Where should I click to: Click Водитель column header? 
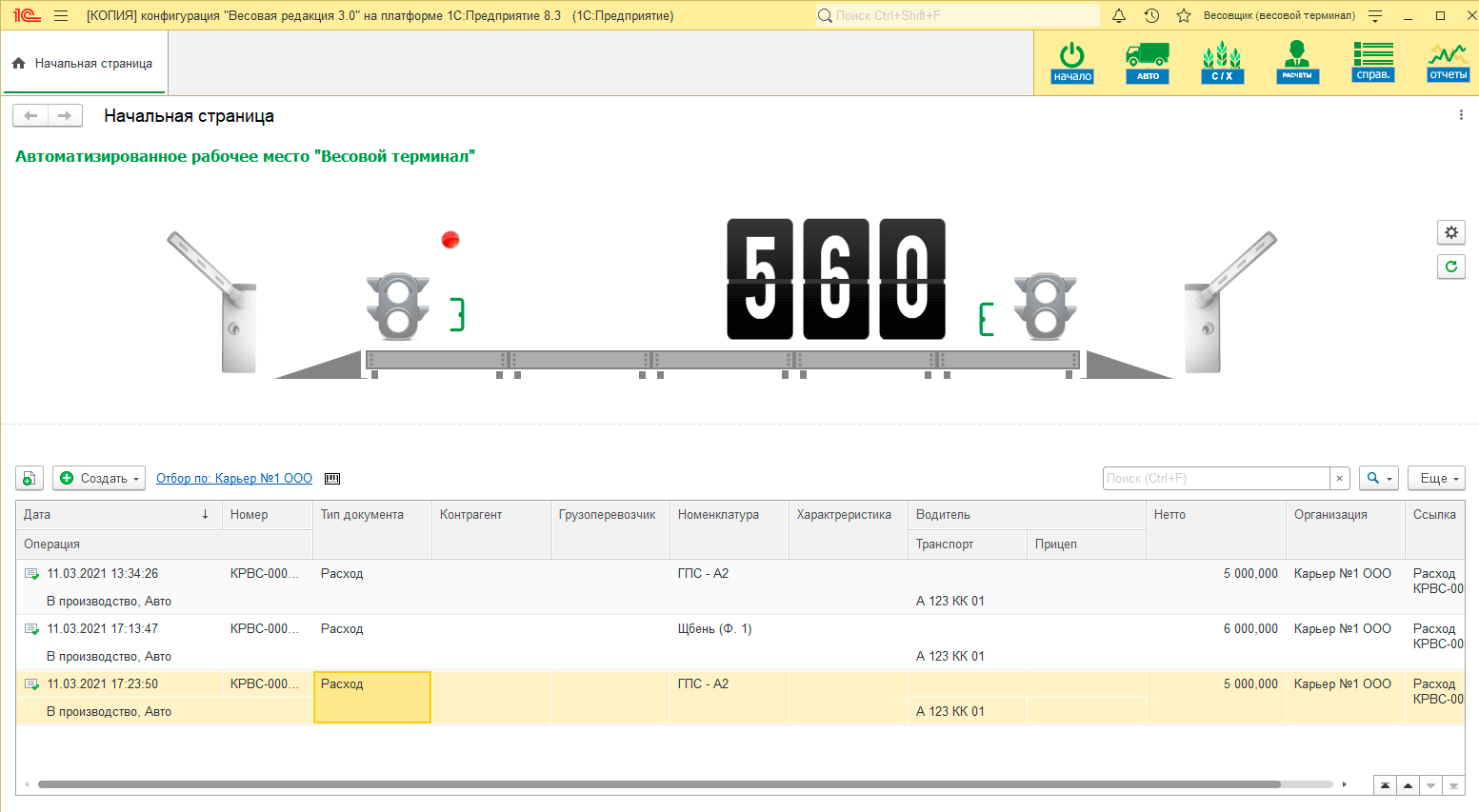tap(1027, 514)
